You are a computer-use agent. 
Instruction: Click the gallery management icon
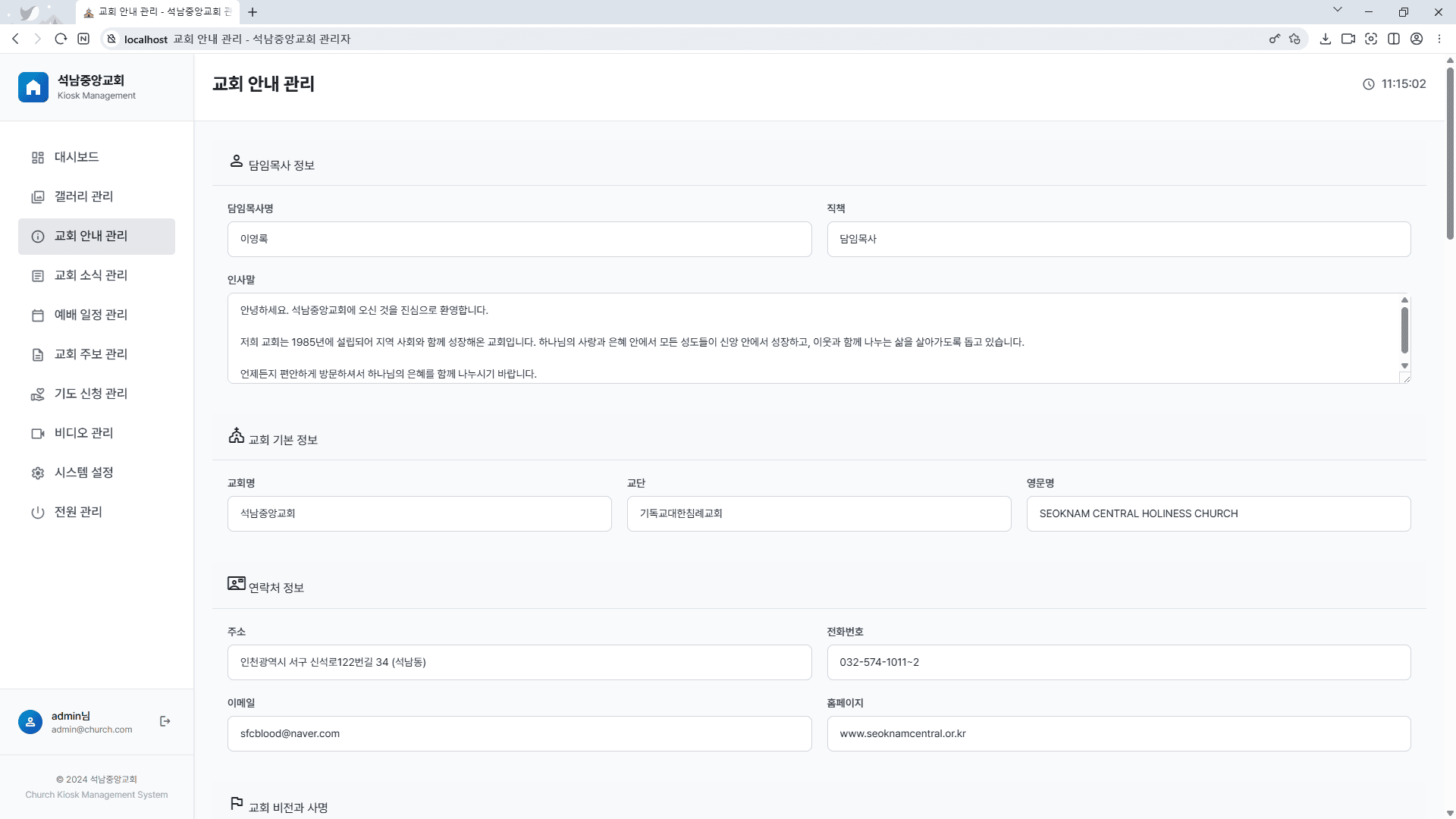(38, 197)
